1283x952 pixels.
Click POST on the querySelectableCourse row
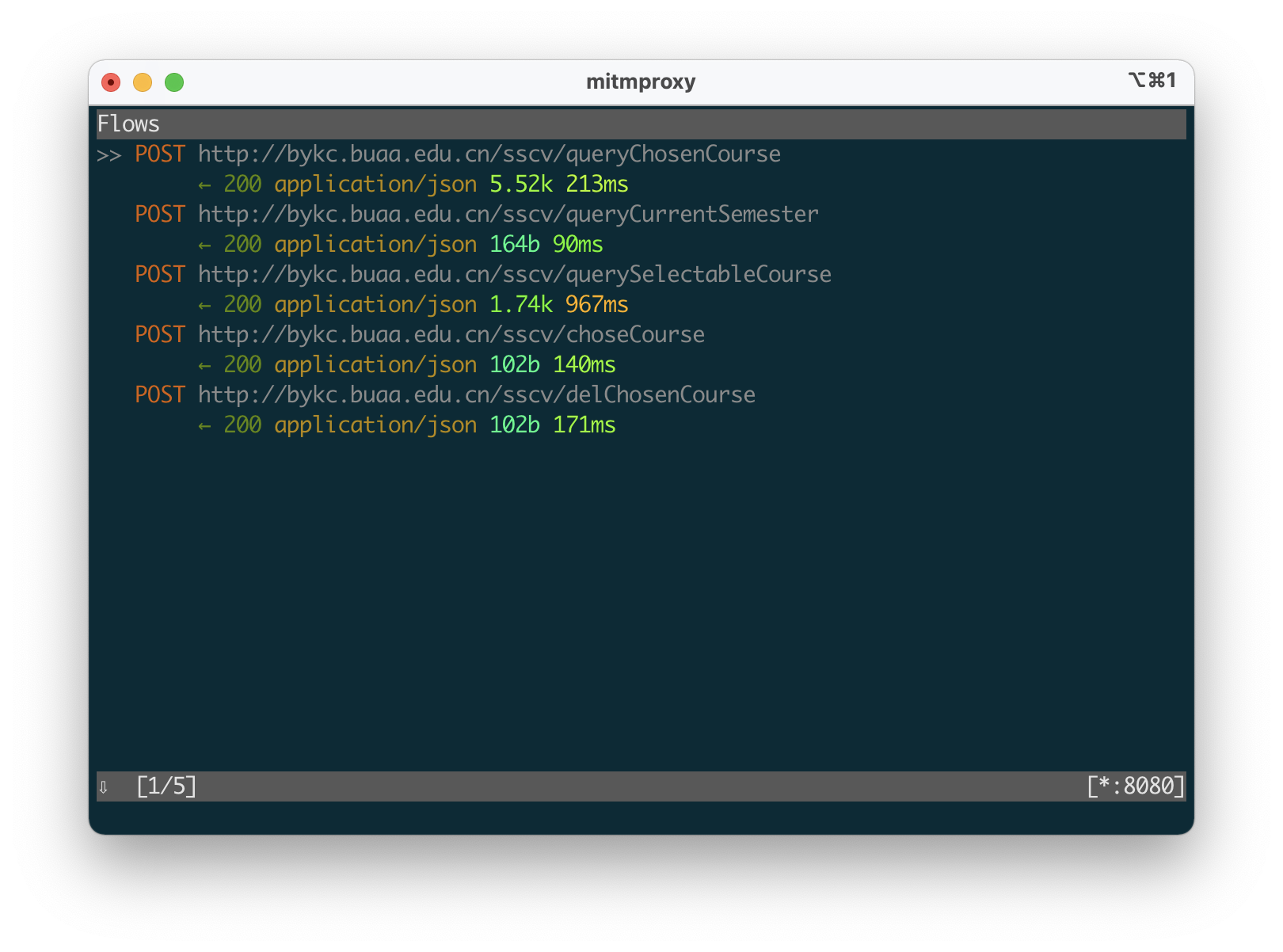point(160,275)
